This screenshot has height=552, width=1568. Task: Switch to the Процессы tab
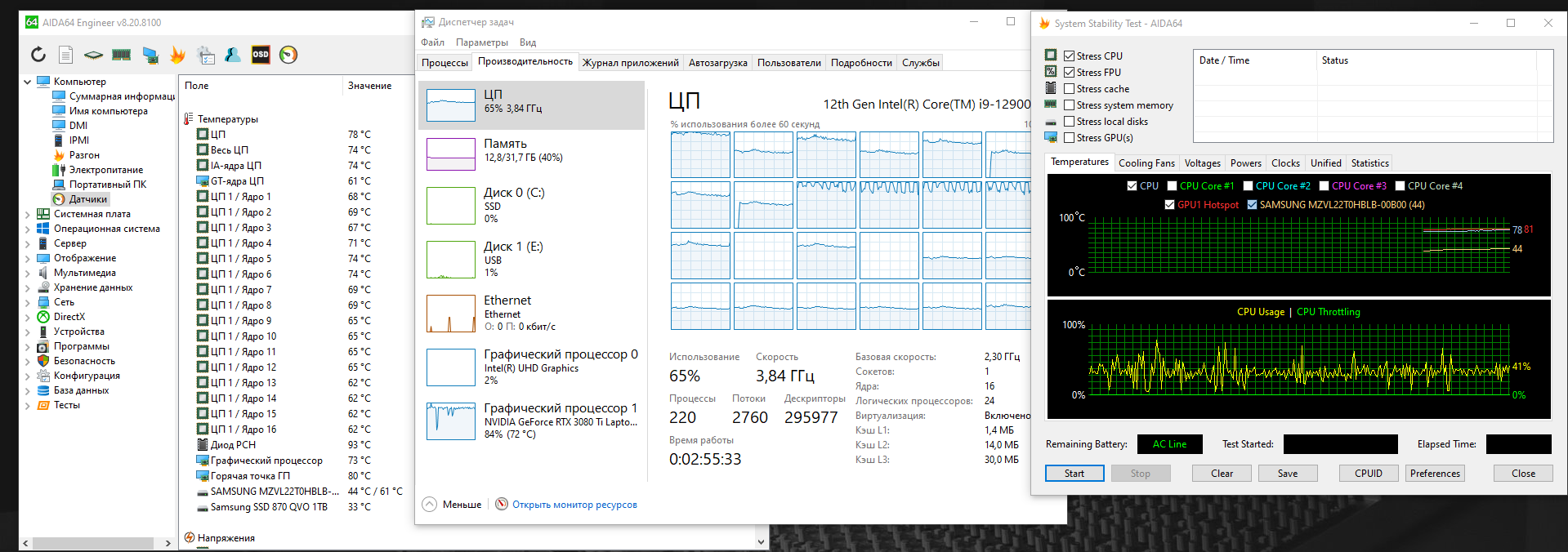pyautogui.click(x=445, y=63)
